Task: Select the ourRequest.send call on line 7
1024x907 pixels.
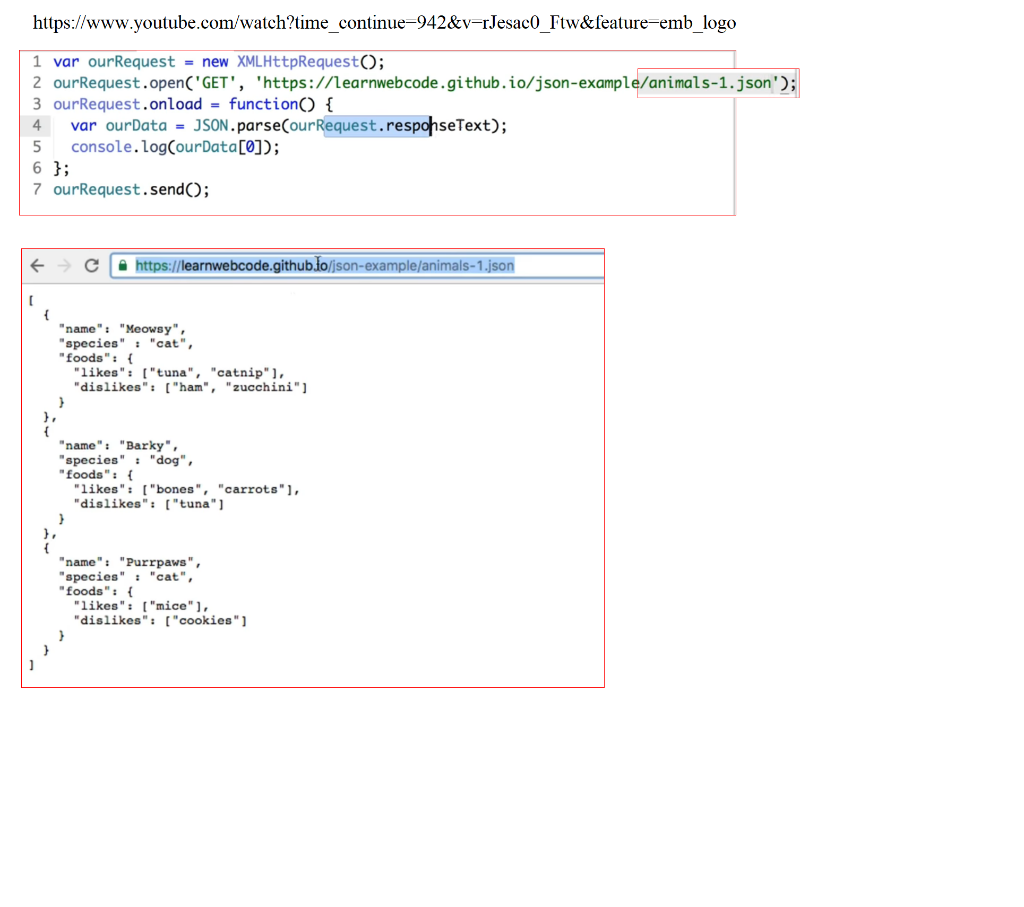Action: [130, 188]
